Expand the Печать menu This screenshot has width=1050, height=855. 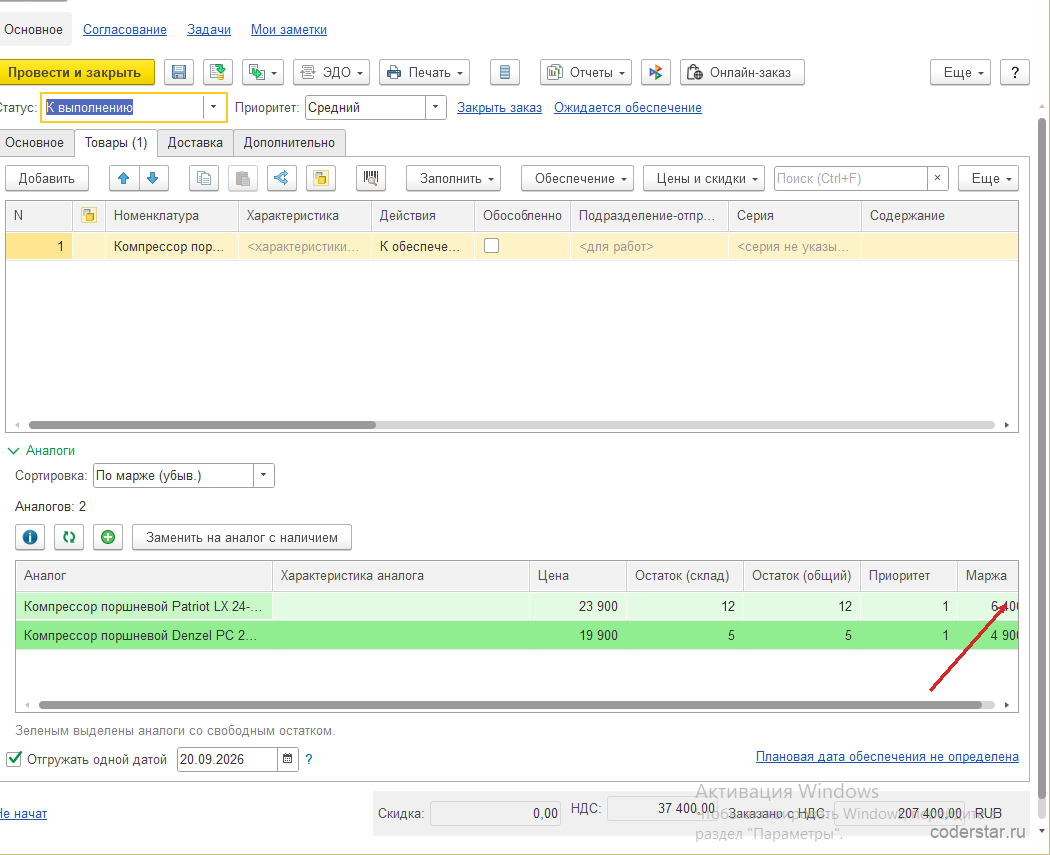[x=425, y=72]
